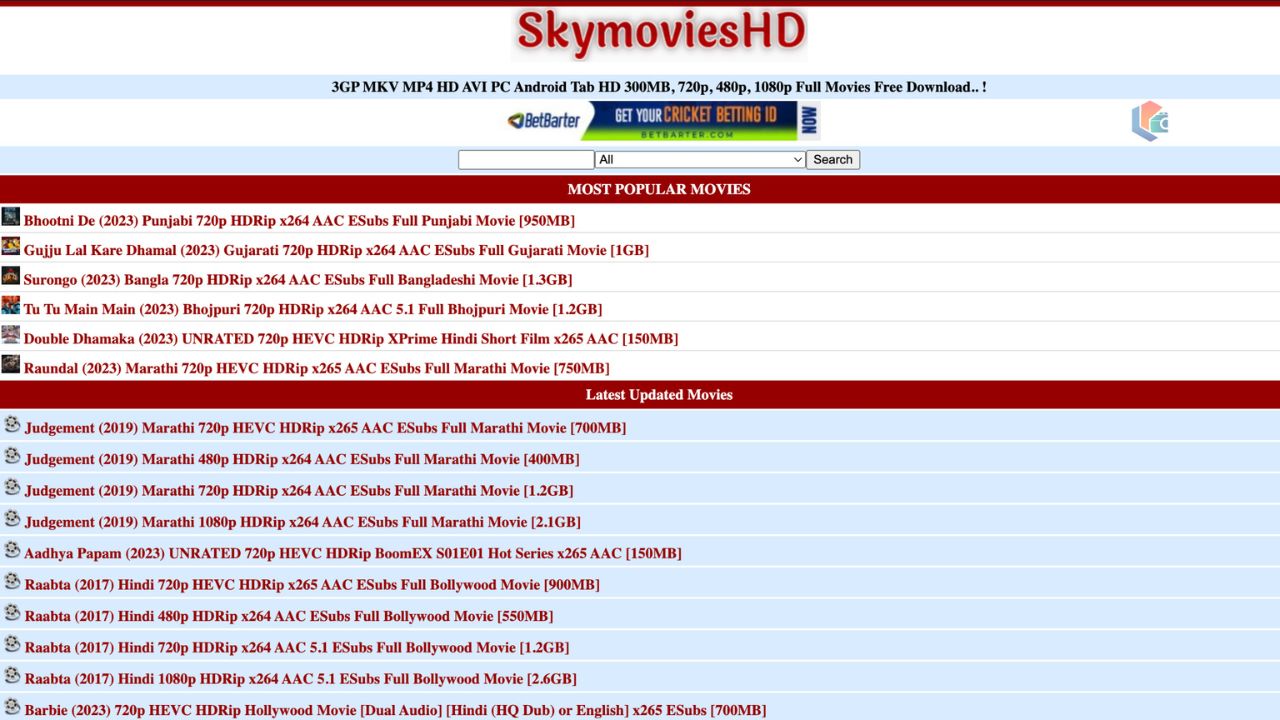Click film reel icon beside Barbie 720p
The image size is (1280, 720).
pos(12,707)
